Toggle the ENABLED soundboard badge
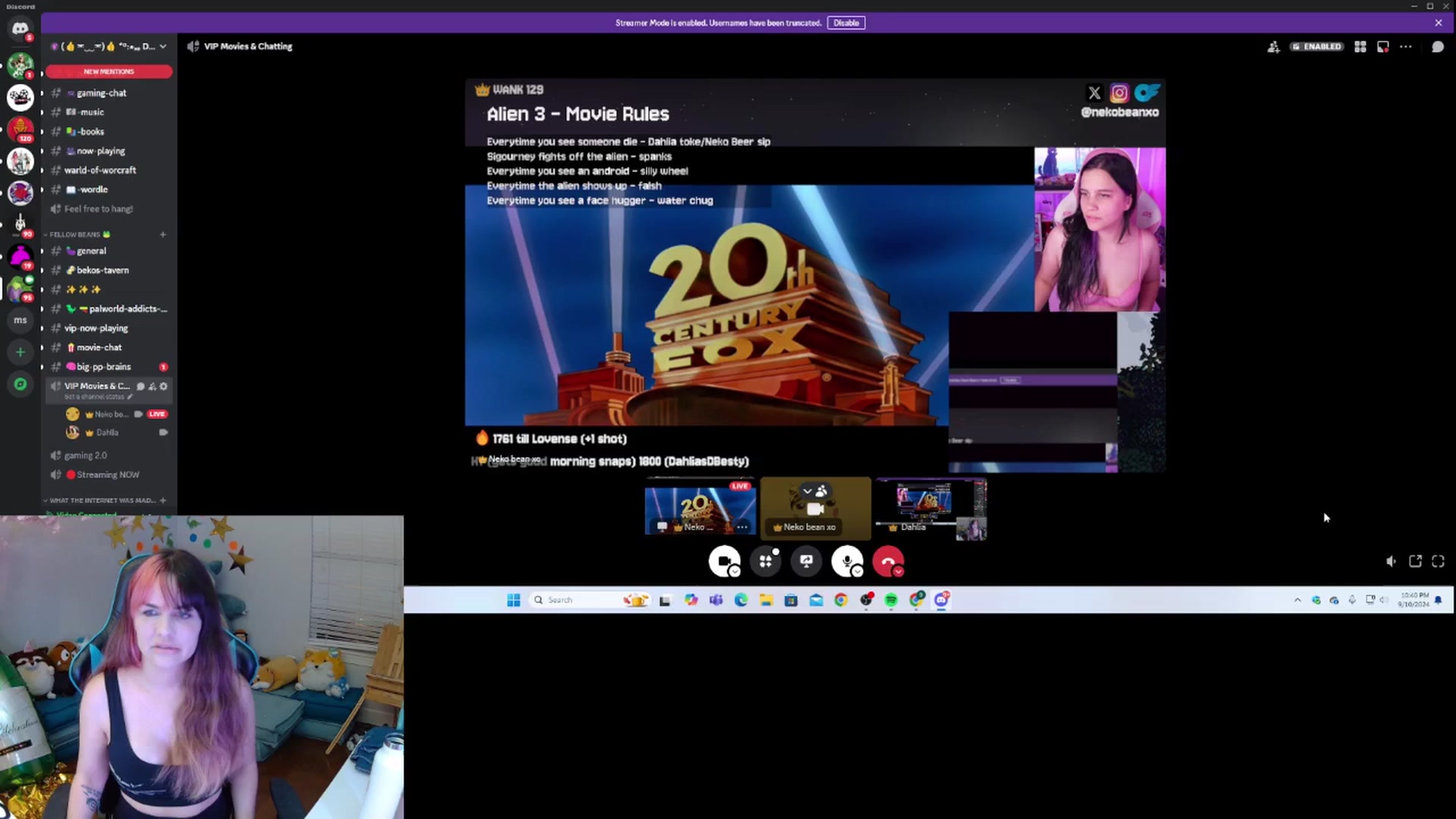 (1317, 47)
